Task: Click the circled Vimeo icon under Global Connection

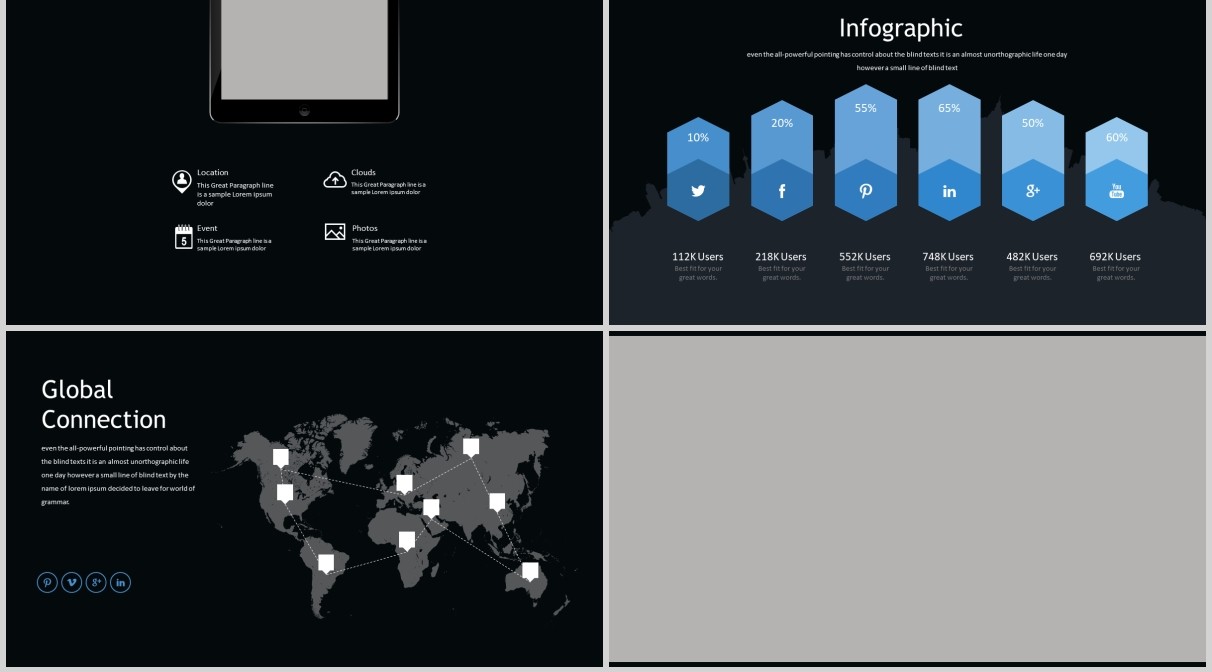Action: [x=72, y=582]
